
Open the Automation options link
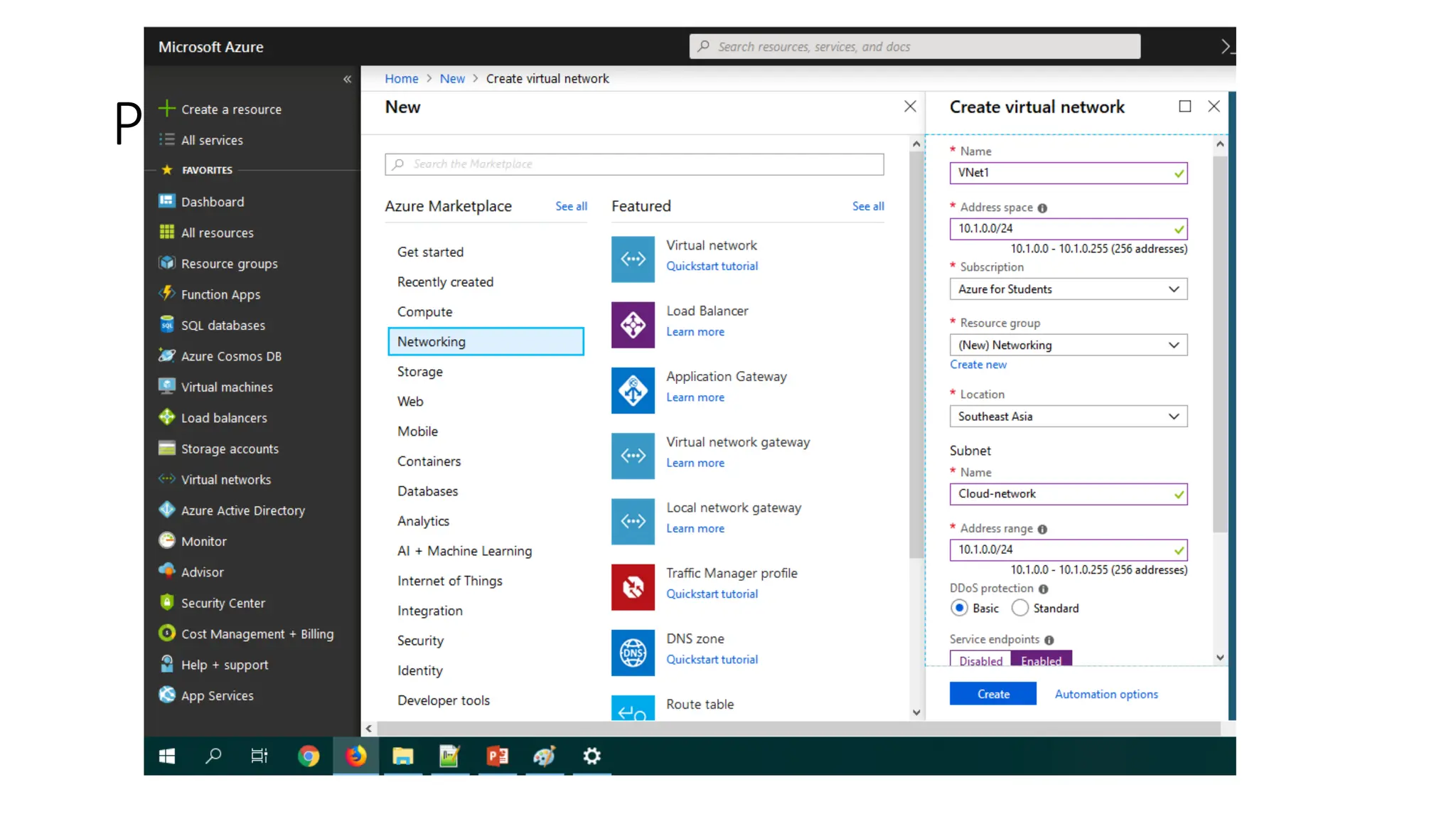pyautogui.click(x=1106, y=693)
